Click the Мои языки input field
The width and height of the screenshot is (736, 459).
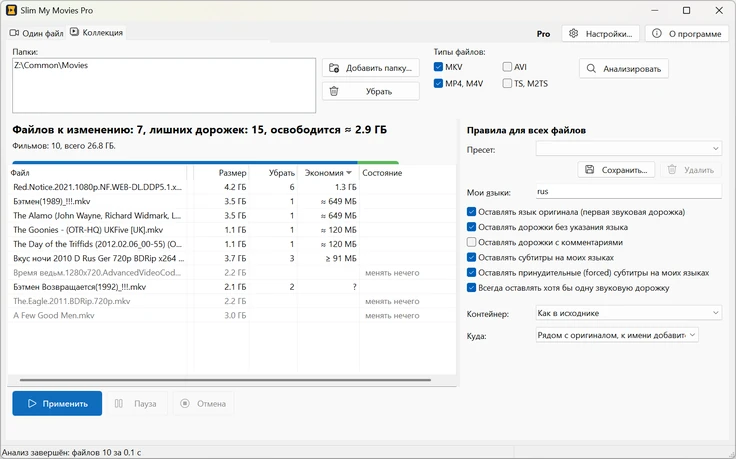[x=629, y=191]
